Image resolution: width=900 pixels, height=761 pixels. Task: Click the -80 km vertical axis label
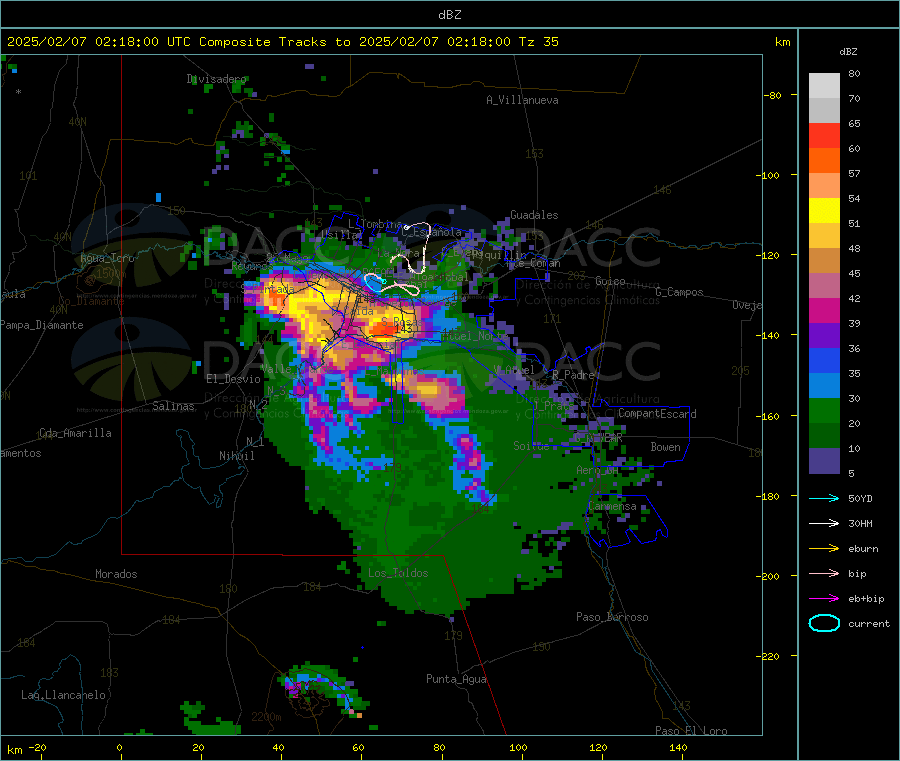(x=772, y=96)
